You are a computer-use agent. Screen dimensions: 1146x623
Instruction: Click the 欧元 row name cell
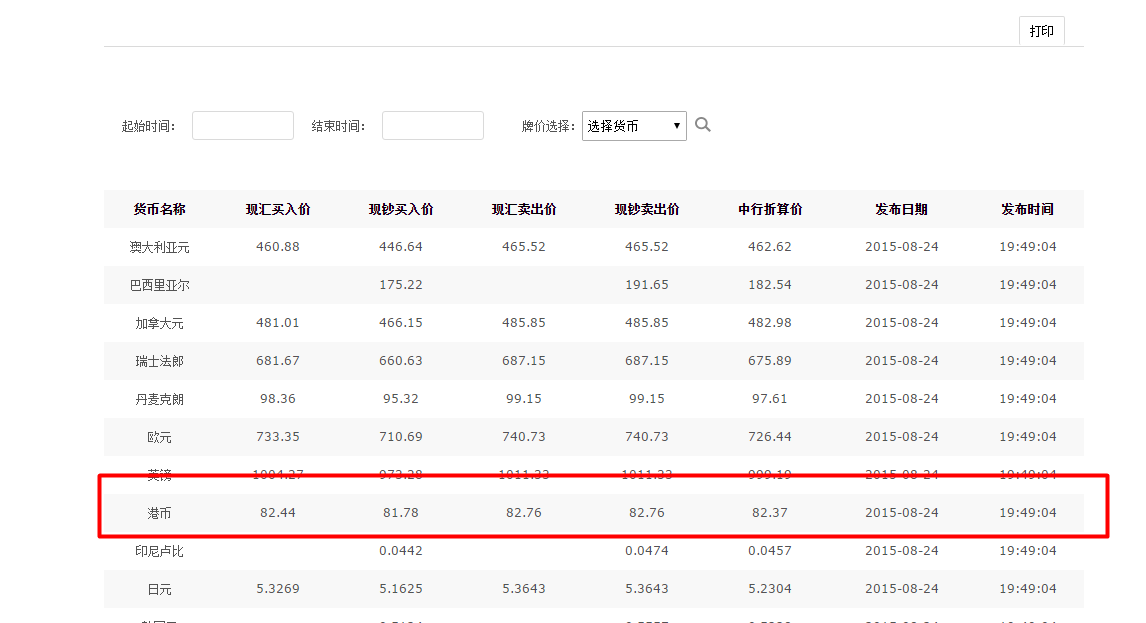(159, 437)
